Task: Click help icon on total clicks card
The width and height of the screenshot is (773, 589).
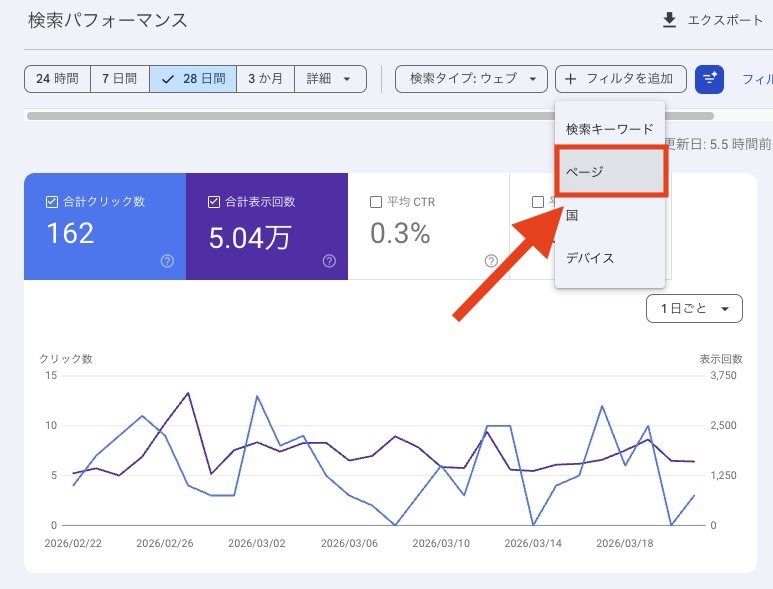Action: pos(167,261)
